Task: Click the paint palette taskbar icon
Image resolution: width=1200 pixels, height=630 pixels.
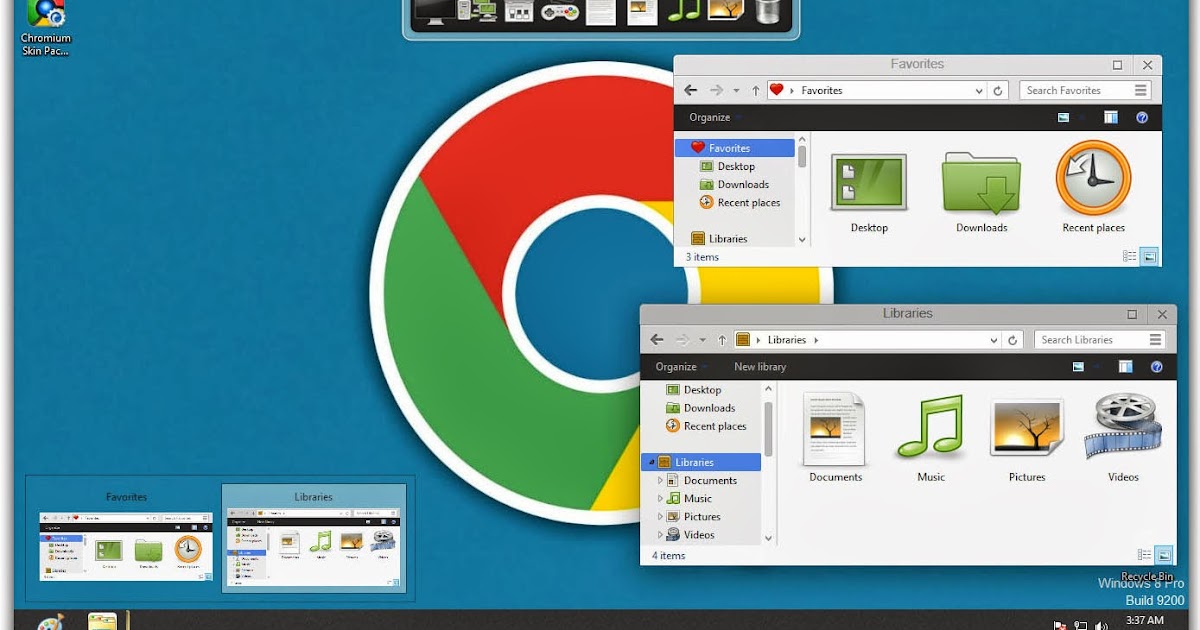Action: (x=51, y=621)
